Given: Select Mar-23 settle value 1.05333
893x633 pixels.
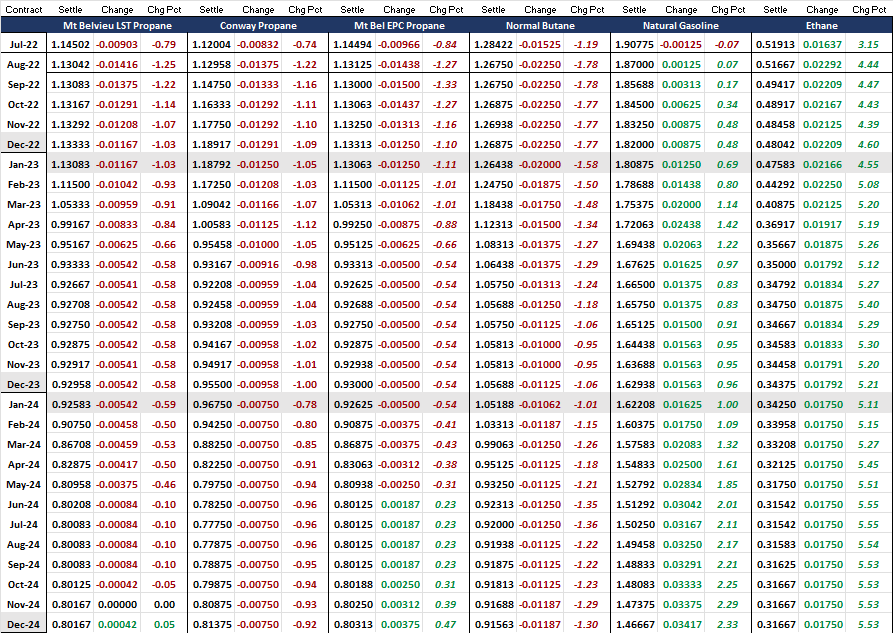Looking at the screenshot, I should click(x=71, y=205).
